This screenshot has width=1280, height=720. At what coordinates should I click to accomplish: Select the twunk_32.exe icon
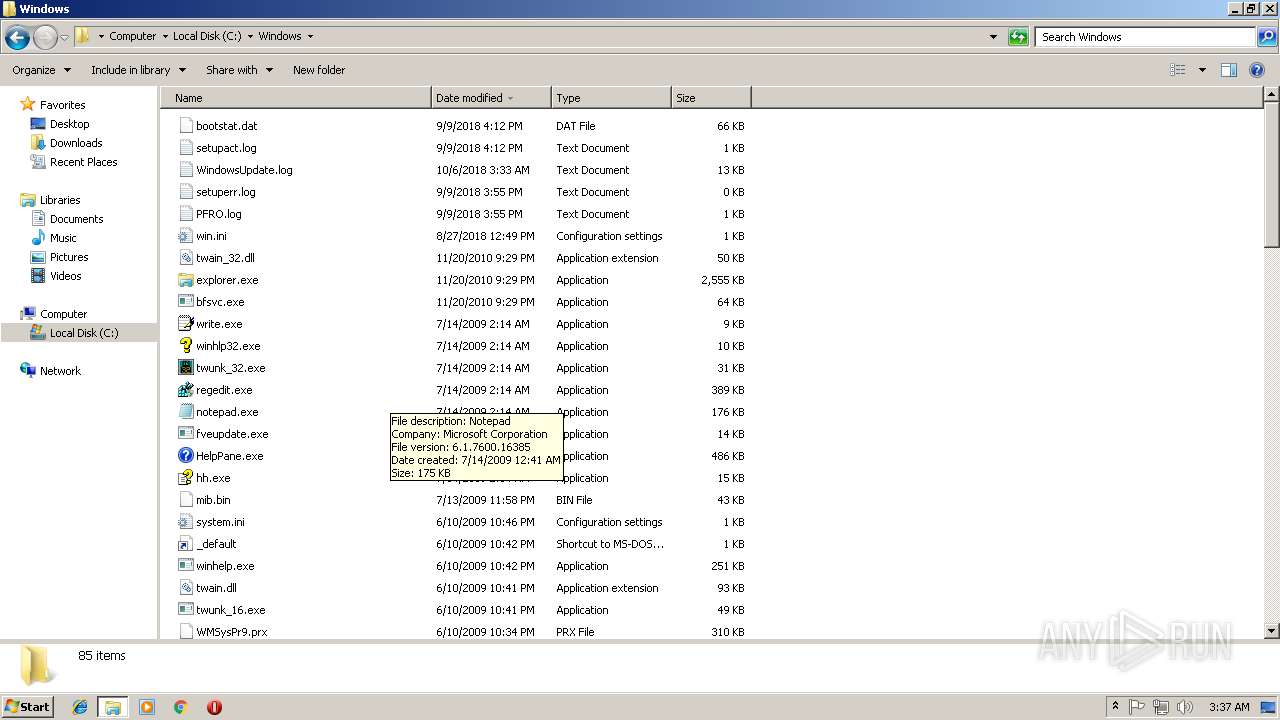coord(185,368)
